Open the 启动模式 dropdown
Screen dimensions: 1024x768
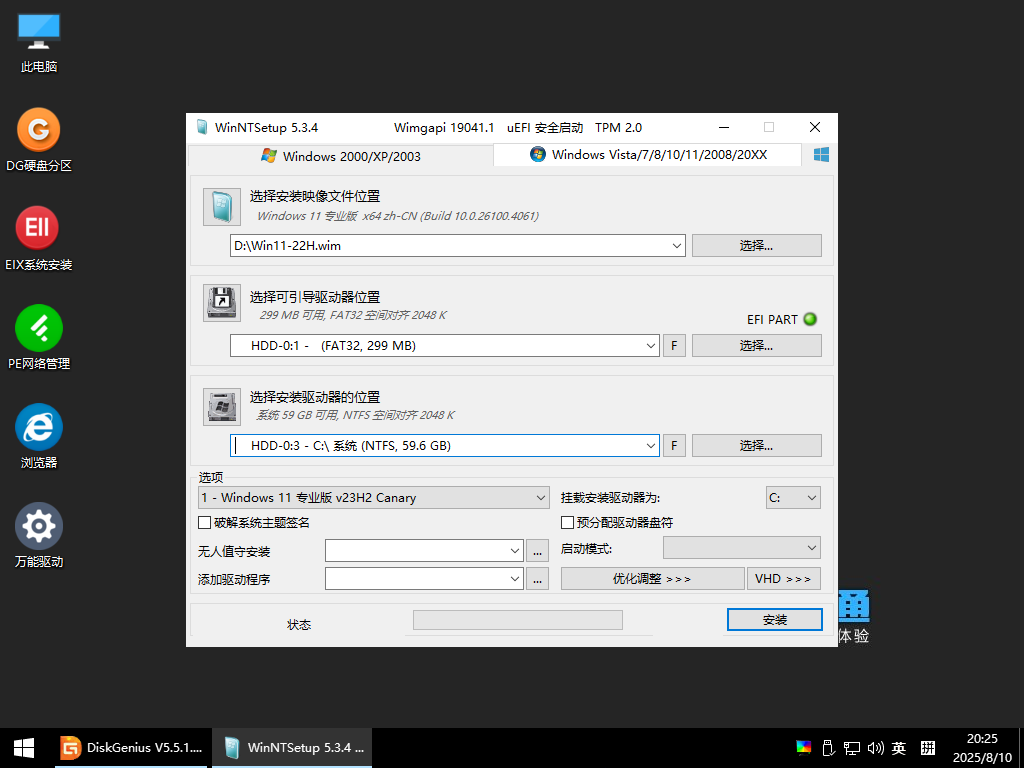(x=742, y=547)
